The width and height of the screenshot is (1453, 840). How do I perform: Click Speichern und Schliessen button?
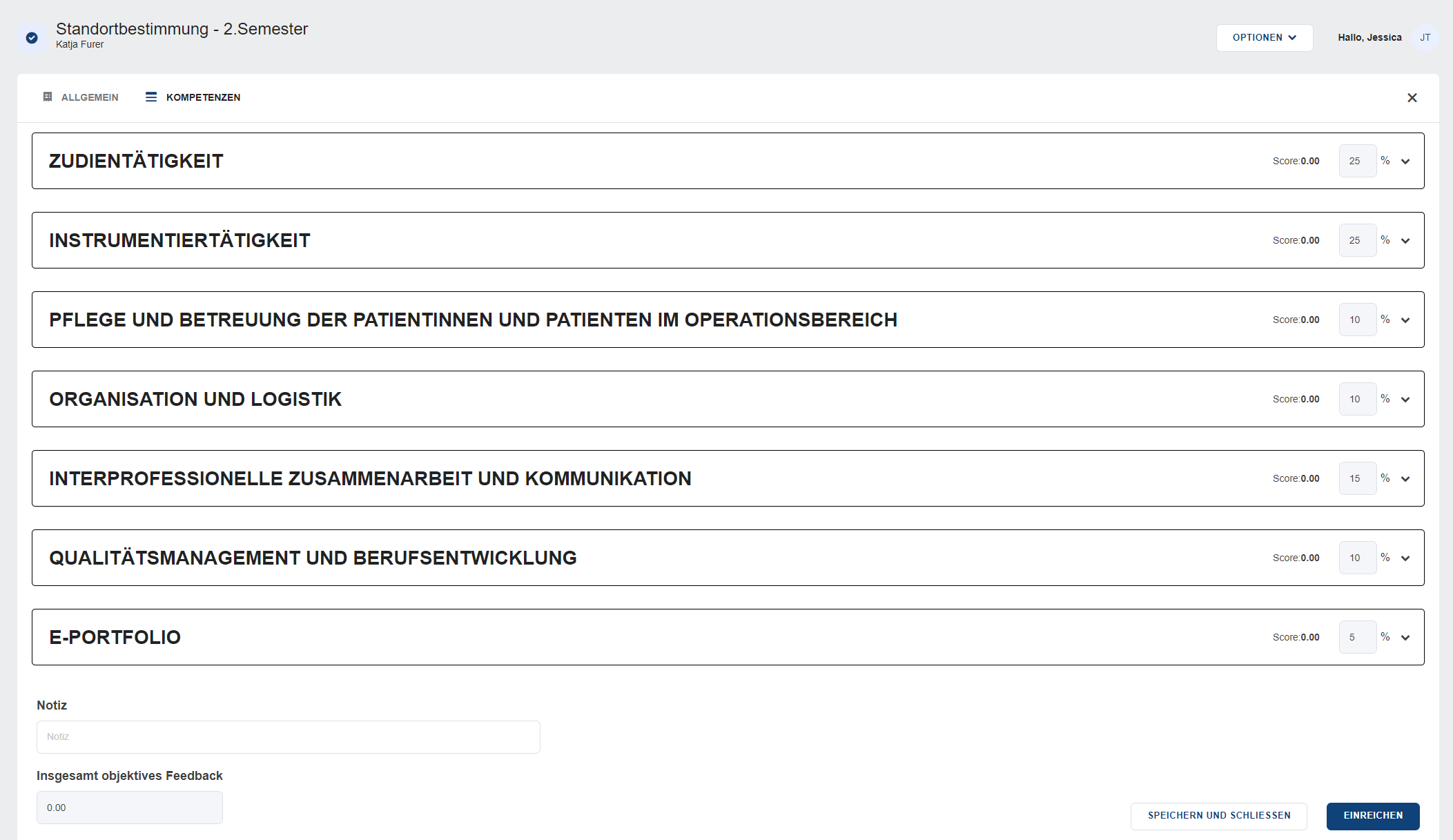(1219, 816)
